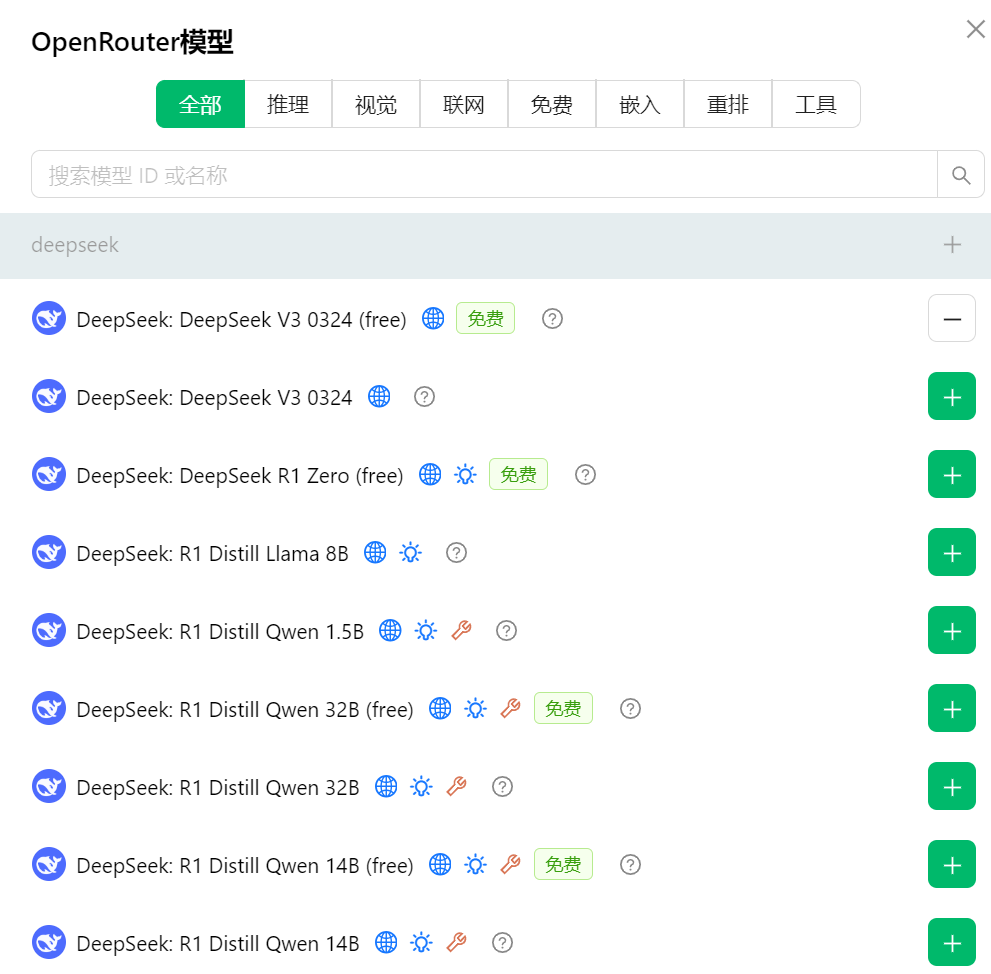Screen dimensions: 991x974
Task: Add R1 Distill Qwen 32B (free) model
Action: [952, 709]
